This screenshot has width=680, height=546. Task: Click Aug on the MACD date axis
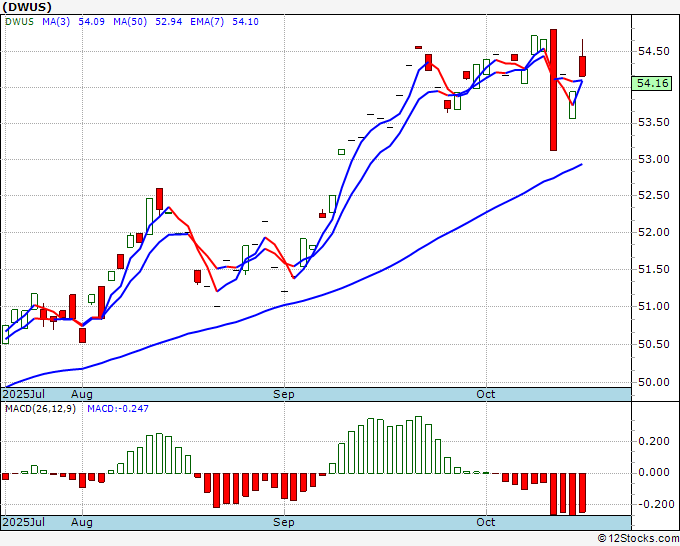point(82,522)
